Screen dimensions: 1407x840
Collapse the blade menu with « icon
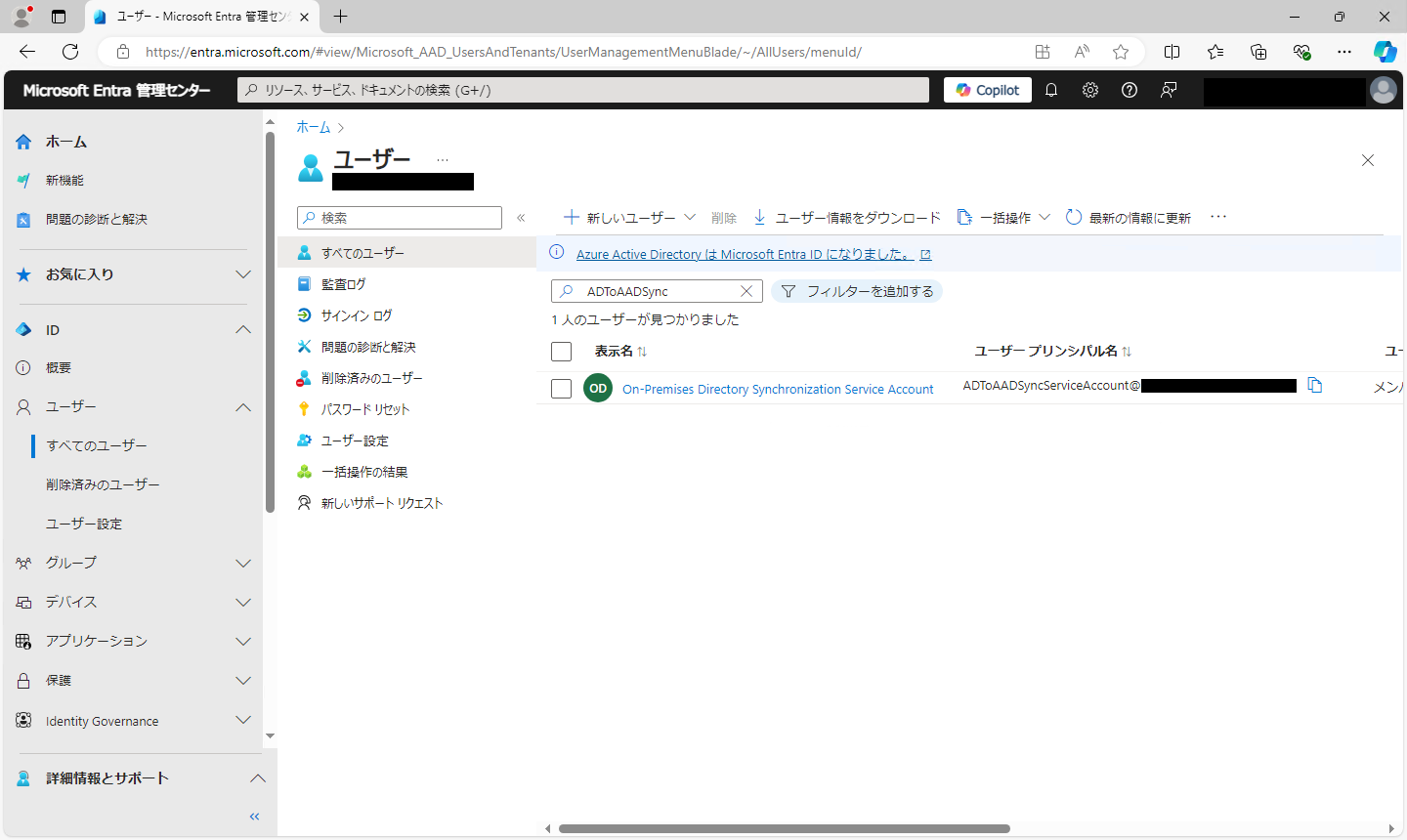pos(521,218)
